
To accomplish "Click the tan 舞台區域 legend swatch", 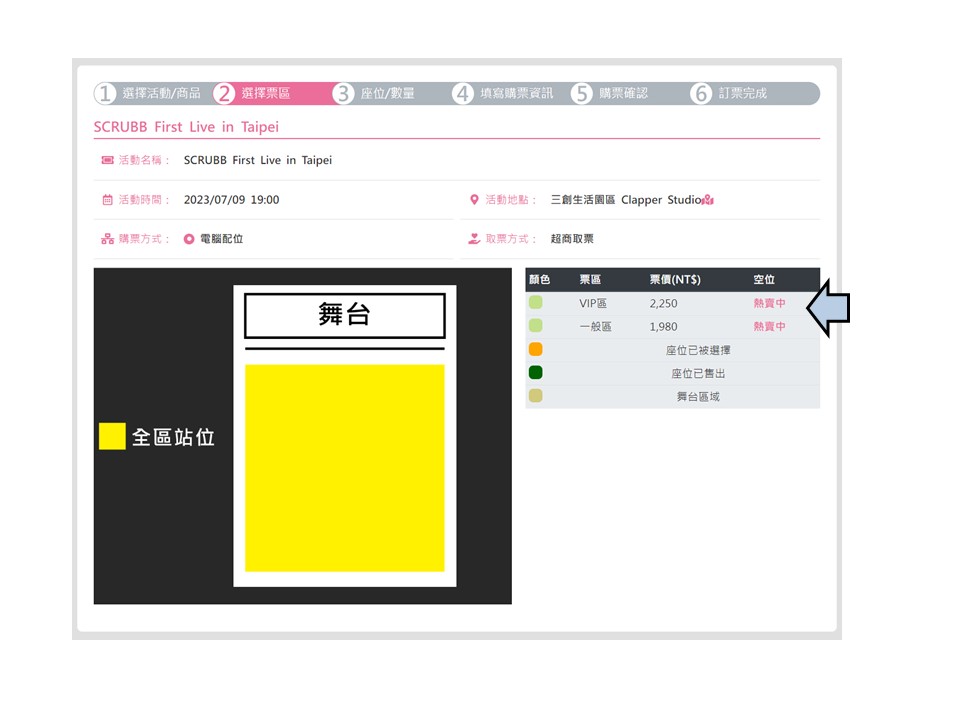I will click(x=535, y=396).
